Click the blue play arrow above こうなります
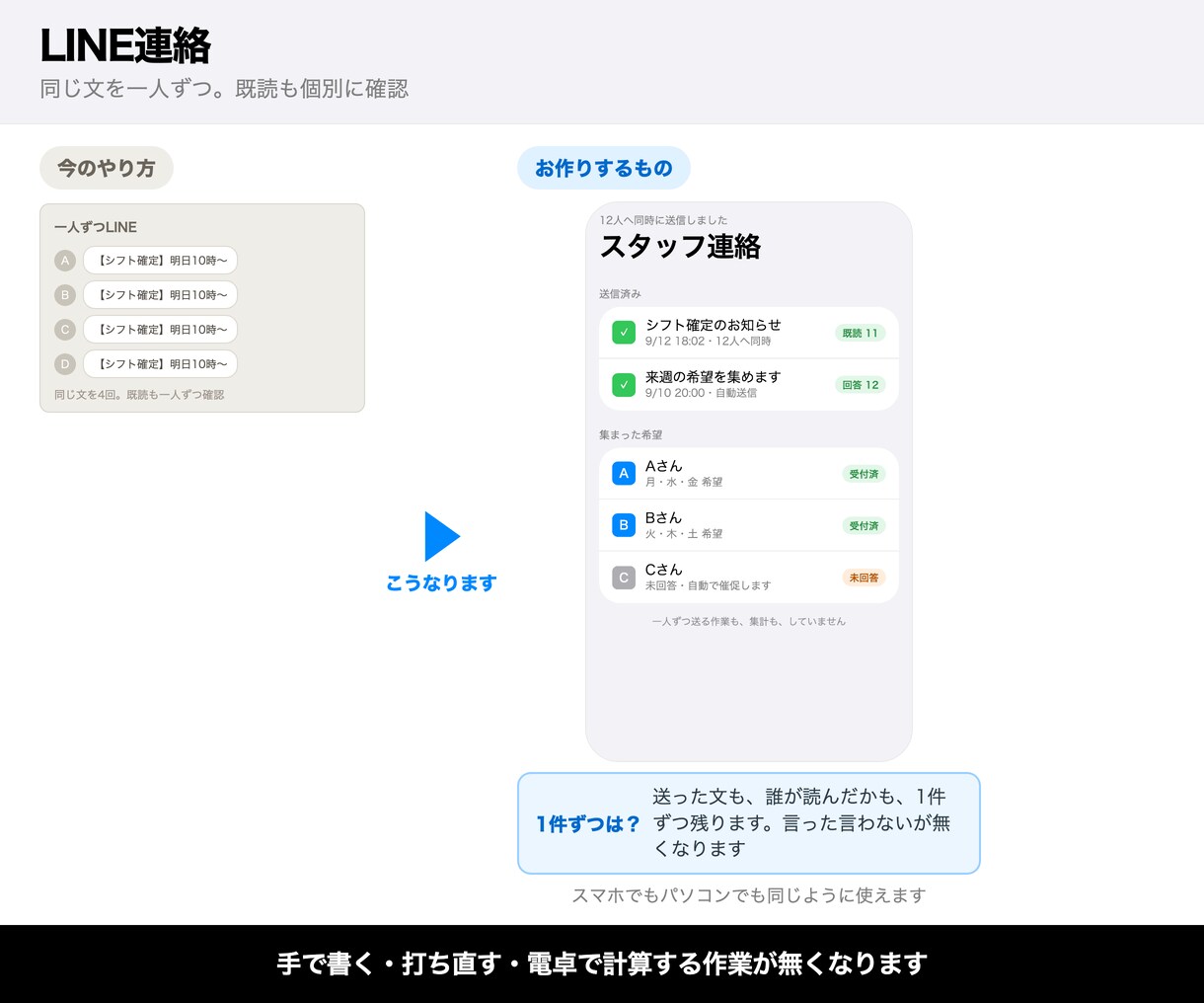Image resolution: width=1204 pixels, height=1003 pixels. (x=442, y=537)
